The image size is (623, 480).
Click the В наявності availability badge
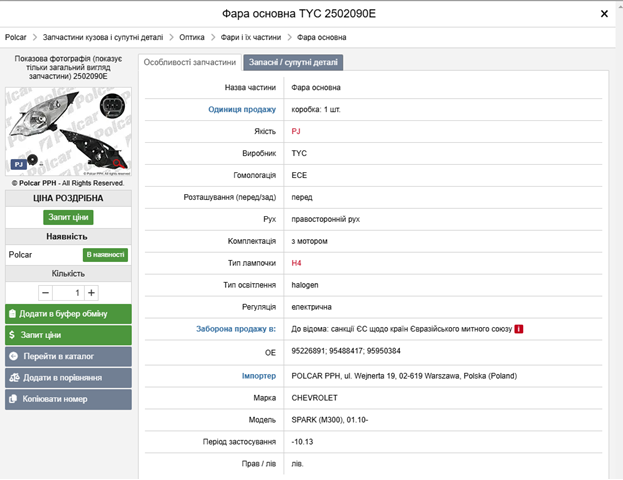coord(105,255)
